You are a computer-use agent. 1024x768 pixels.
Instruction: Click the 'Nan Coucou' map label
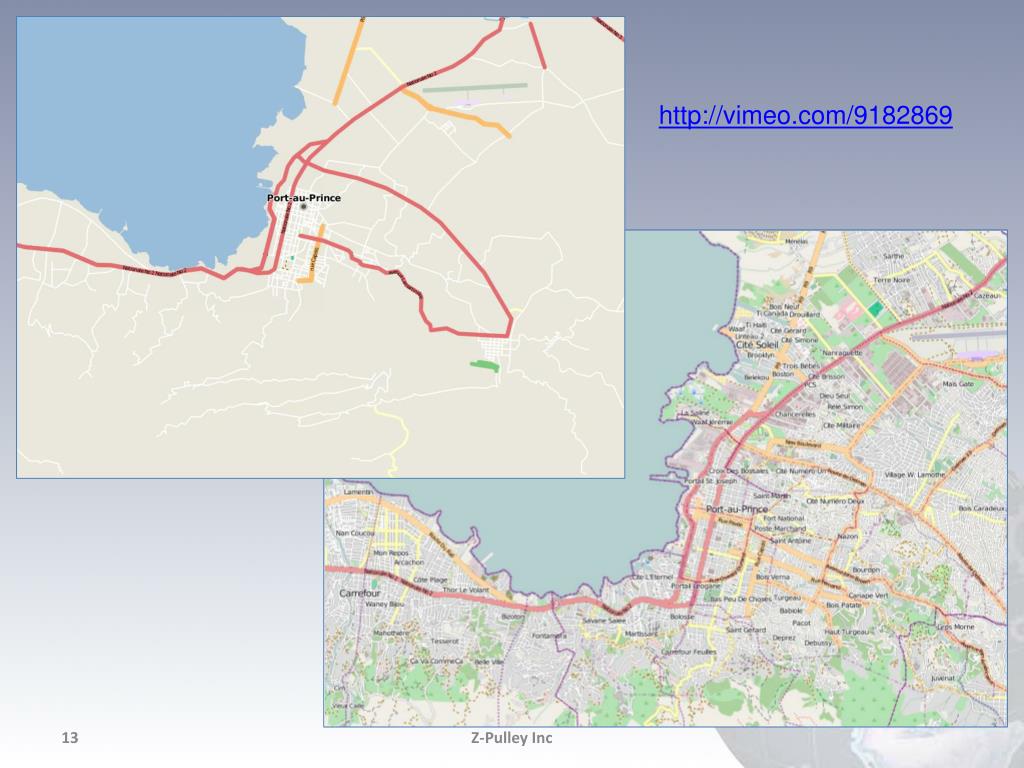point(355,533)
